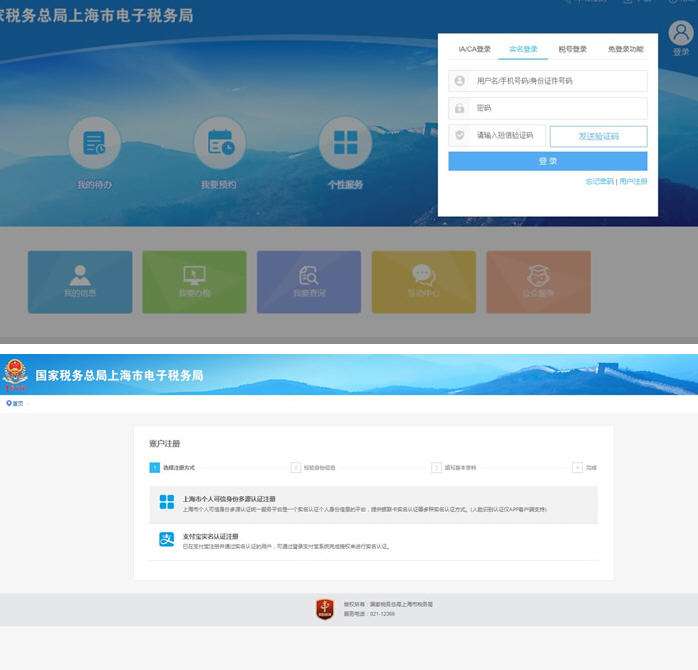Switch to the 免登录功能 tab
Image resolution: width=698 pixels, height=670 pixels.
click(x=626, y=49)
